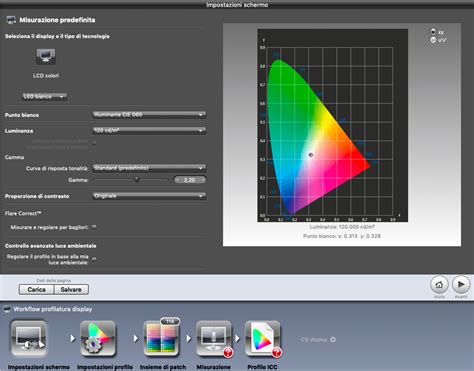Open the Luminanza 120 cd/m² dropdown
Viewport: 474px width, 371px height.
tap(149, 130)
